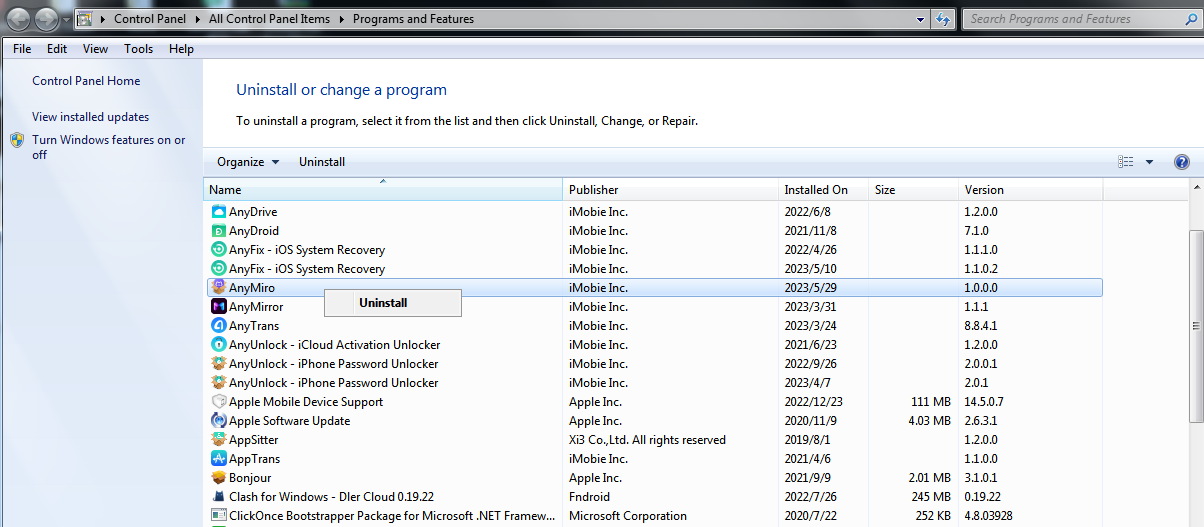Open the Help menu

point(181,49)
